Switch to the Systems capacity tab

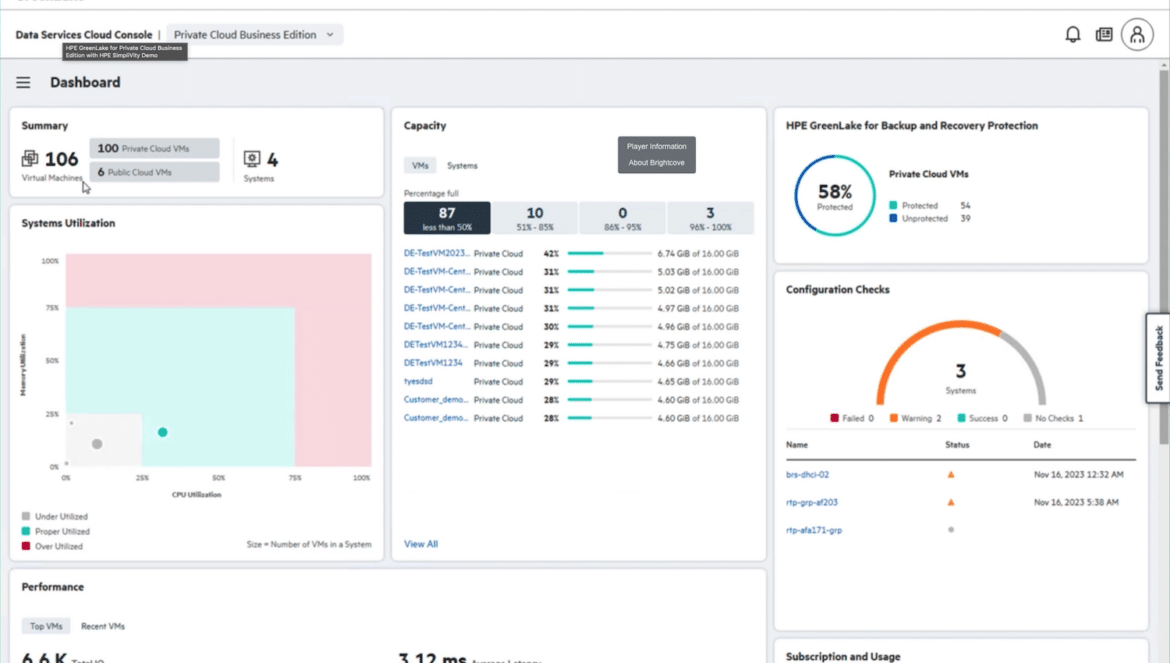[462, 166]
